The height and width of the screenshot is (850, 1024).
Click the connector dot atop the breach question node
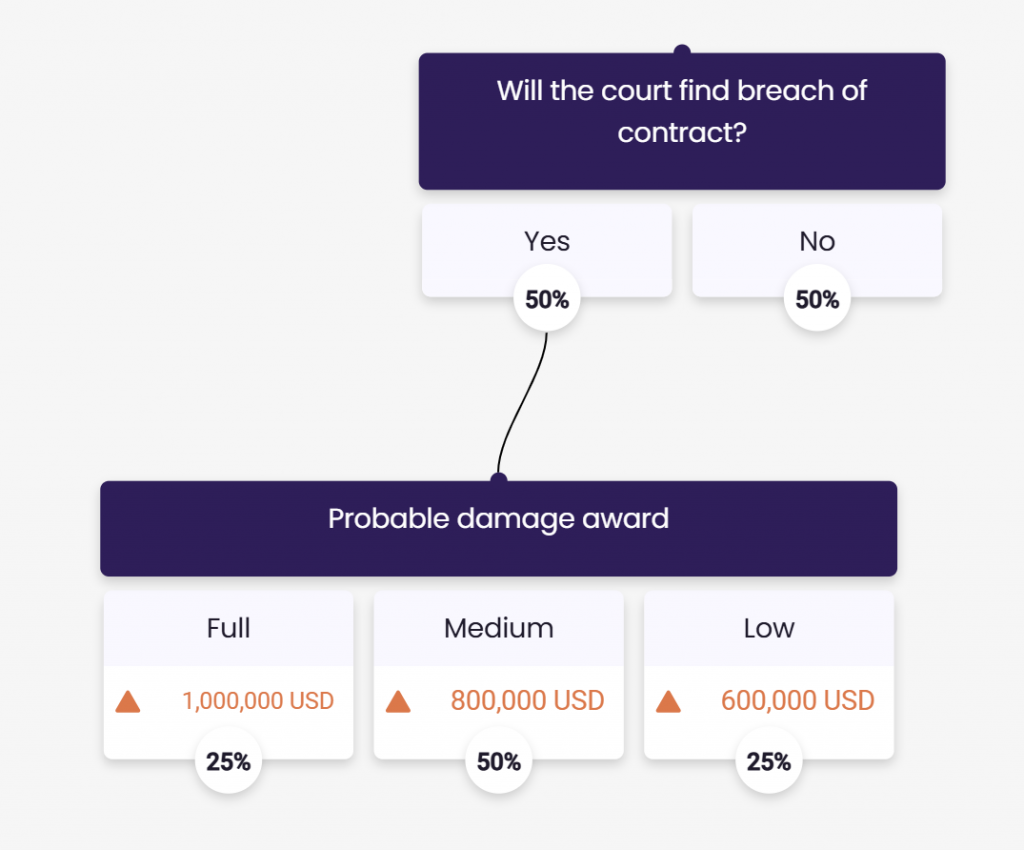(682, 51)
